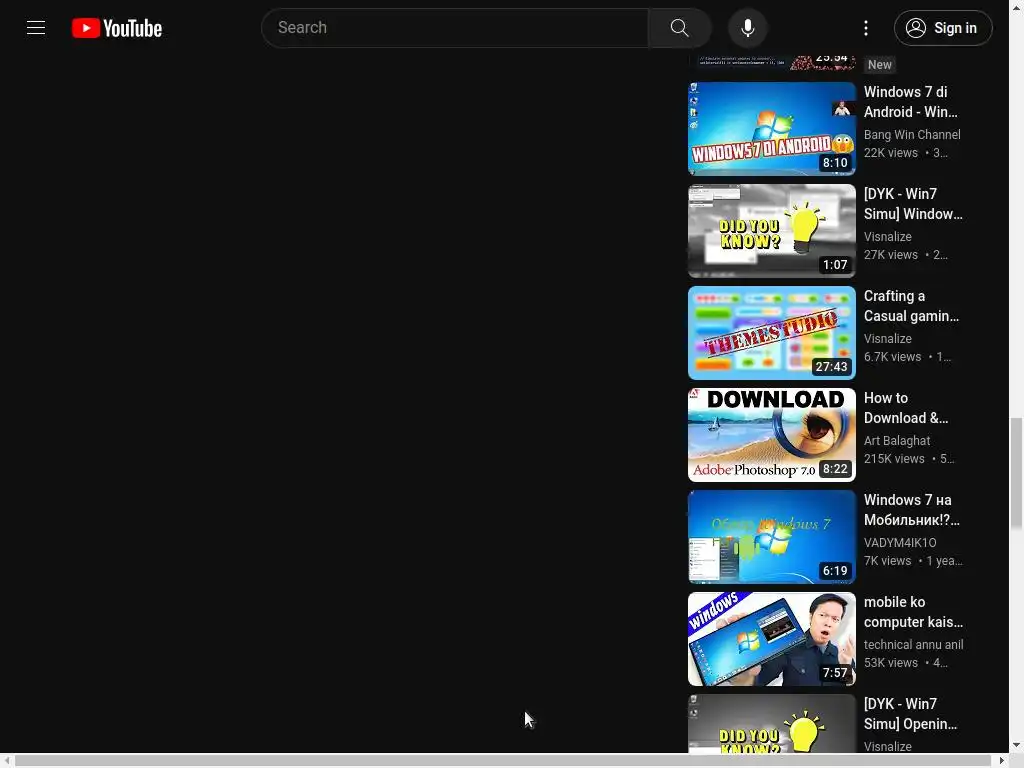
Task: Open the three-dot settings menu
Action: pos(866,28)
